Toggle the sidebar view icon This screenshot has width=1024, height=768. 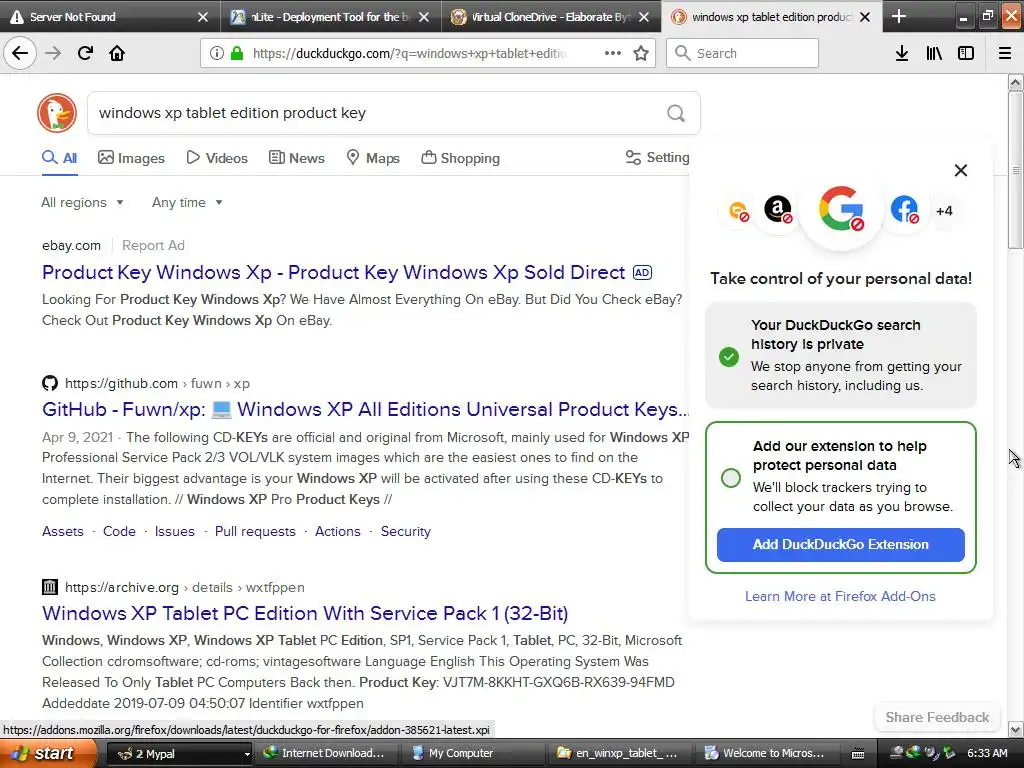pyautogui.click(x=966, y=53)
